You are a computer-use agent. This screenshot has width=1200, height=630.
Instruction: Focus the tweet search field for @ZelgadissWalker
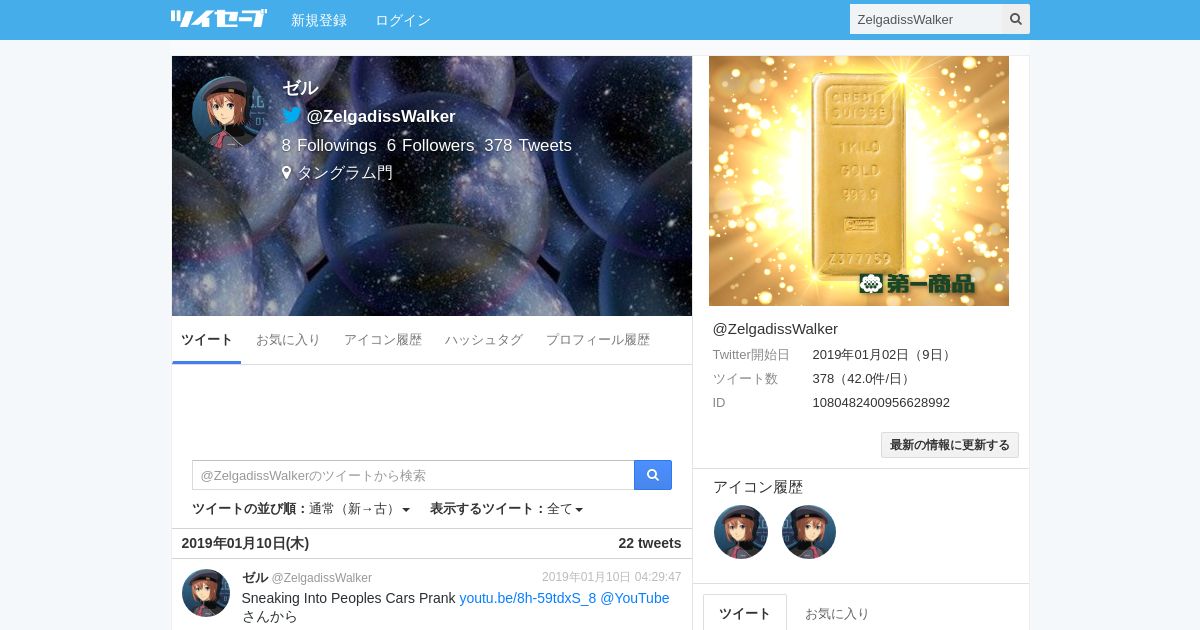pyautogui.click(x=413, y=475)
